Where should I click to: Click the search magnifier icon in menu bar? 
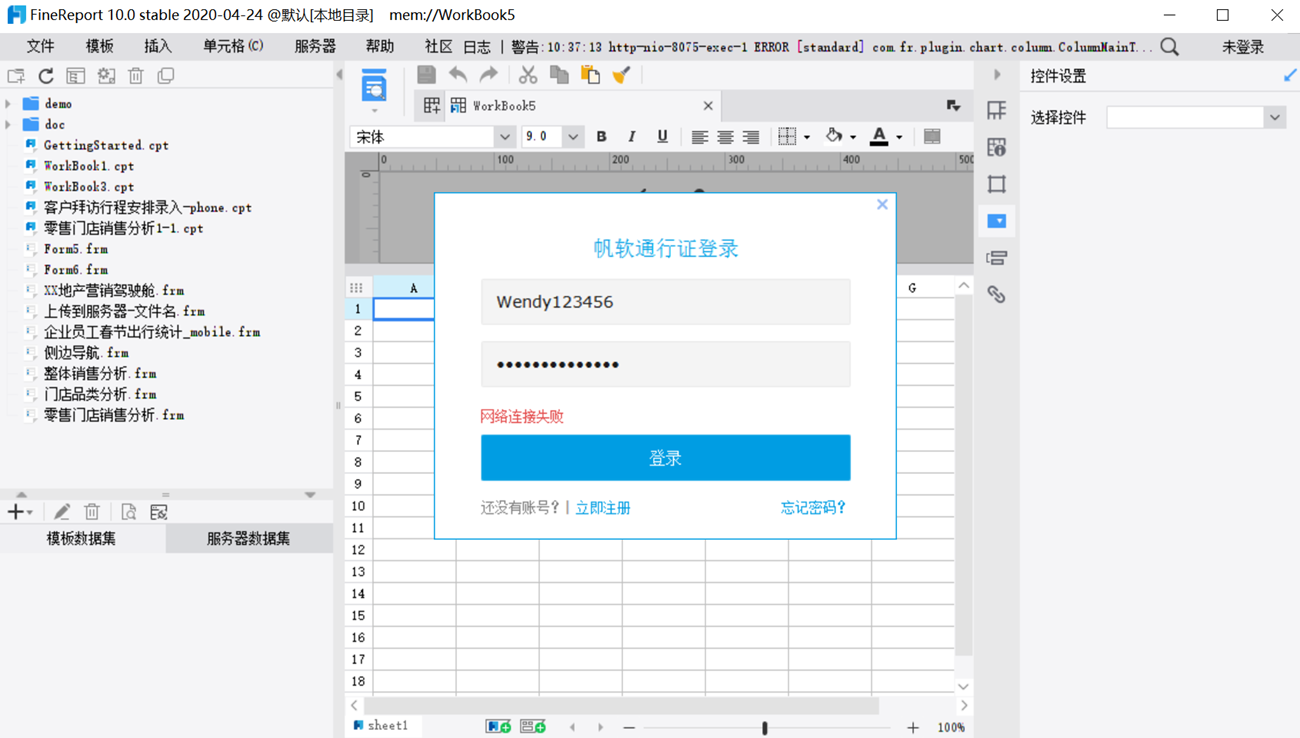1170,46
